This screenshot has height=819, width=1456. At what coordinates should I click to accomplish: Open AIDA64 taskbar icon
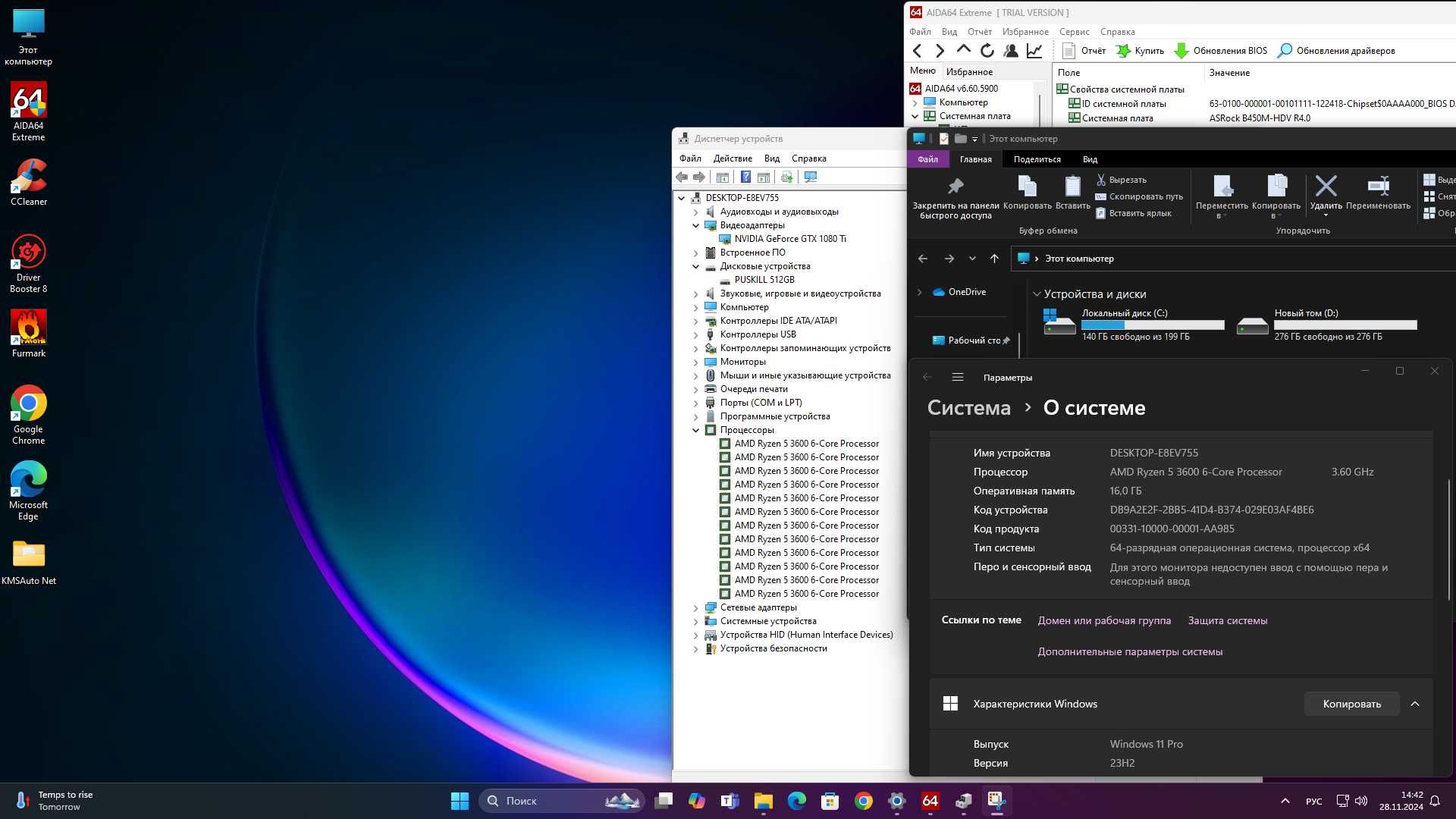click(930, 801)
